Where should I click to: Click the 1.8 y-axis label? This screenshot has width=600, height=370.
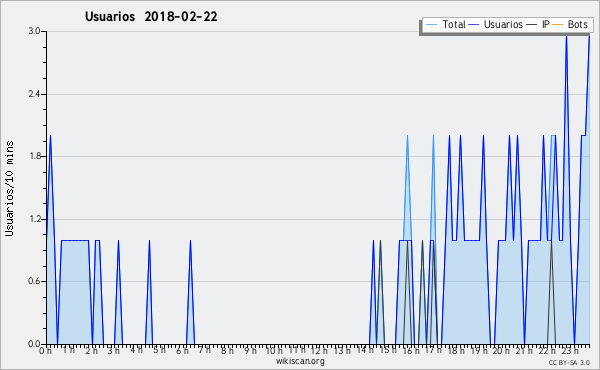34,156
